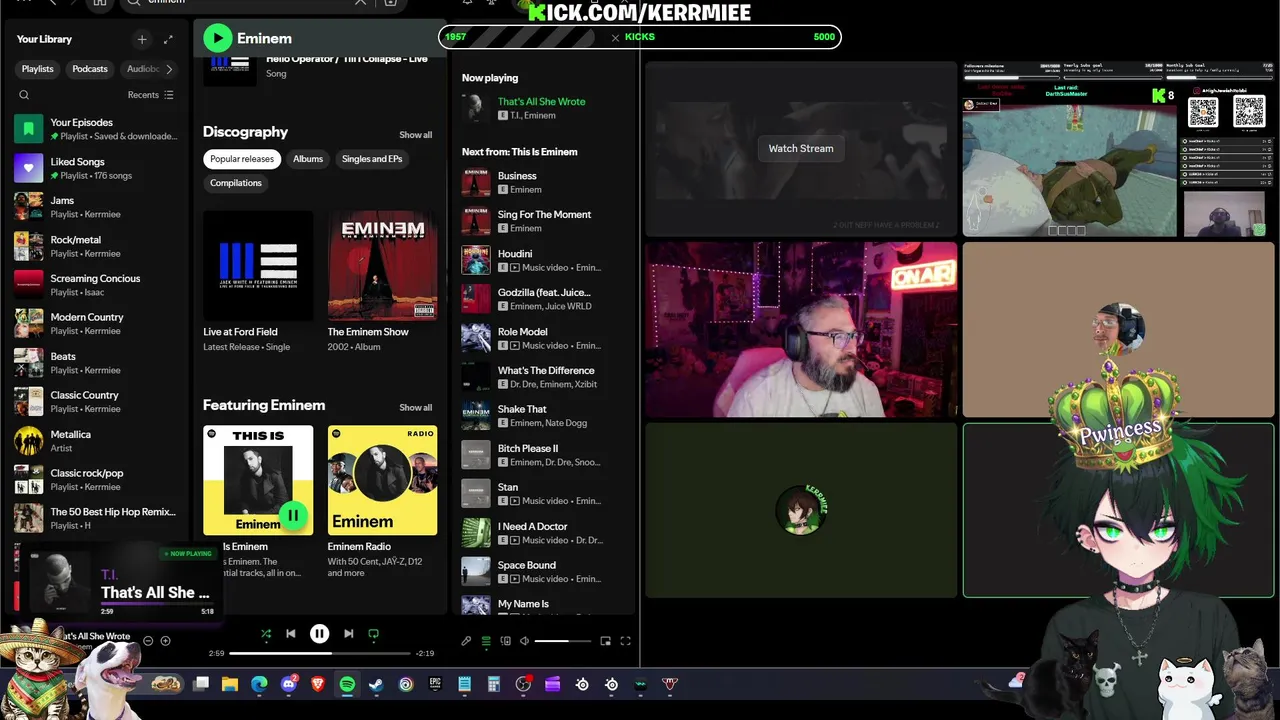Open the Rock/metal playlist
Screen dimensions: 1280x720
tap(98, 246)
